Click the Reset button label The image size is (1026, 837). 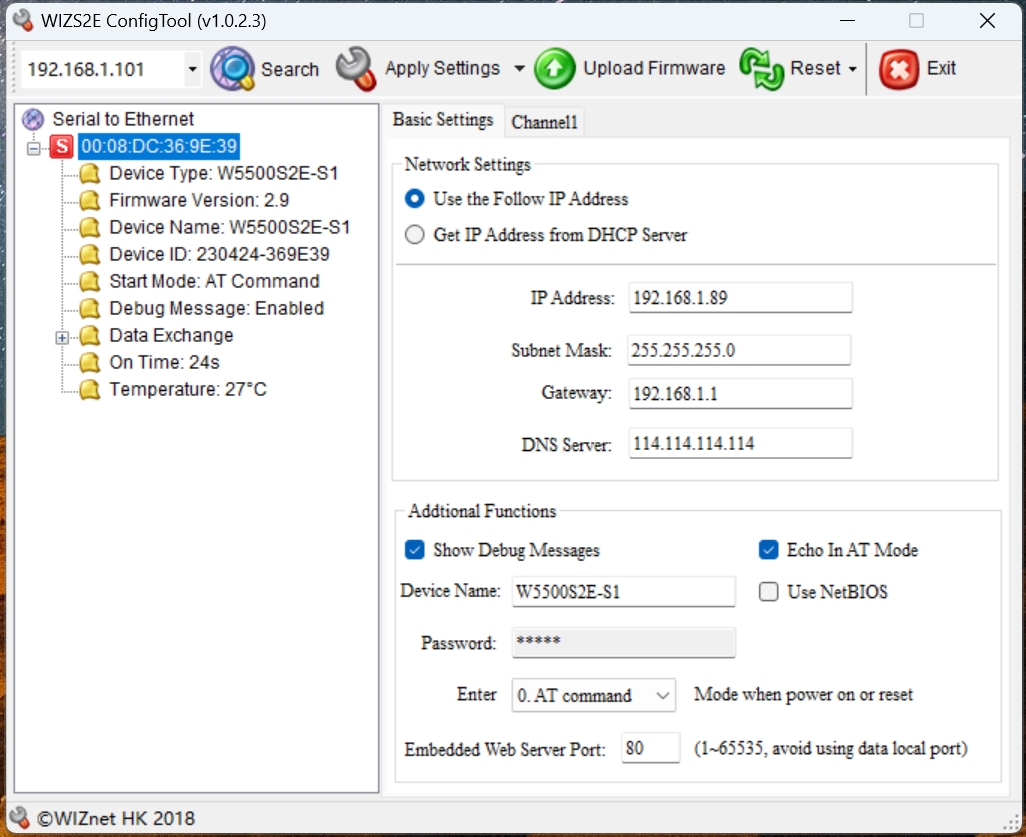click(x=815, y=68)
